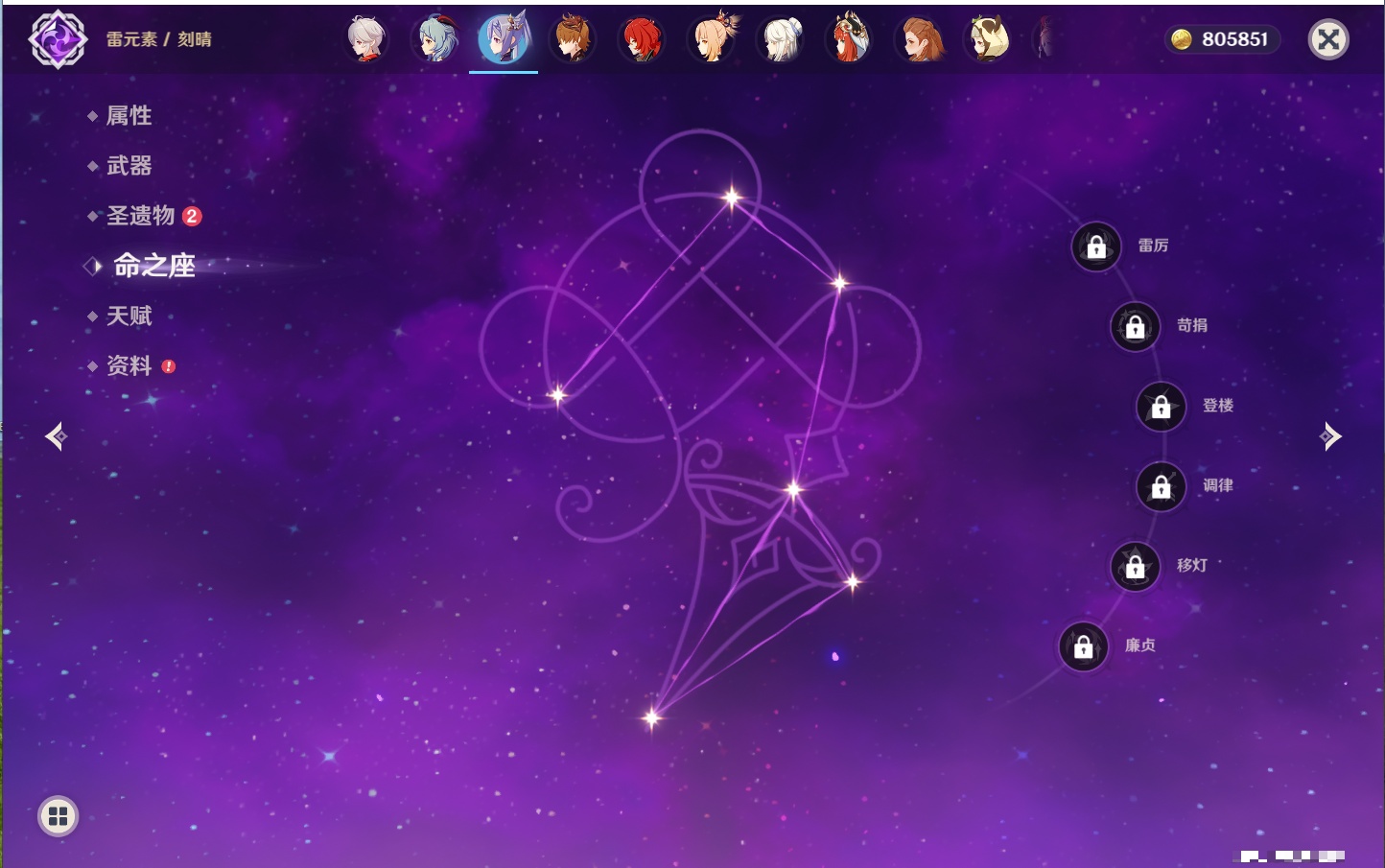
Task: Choose the character wearing a cream hood
Action: 988,39
